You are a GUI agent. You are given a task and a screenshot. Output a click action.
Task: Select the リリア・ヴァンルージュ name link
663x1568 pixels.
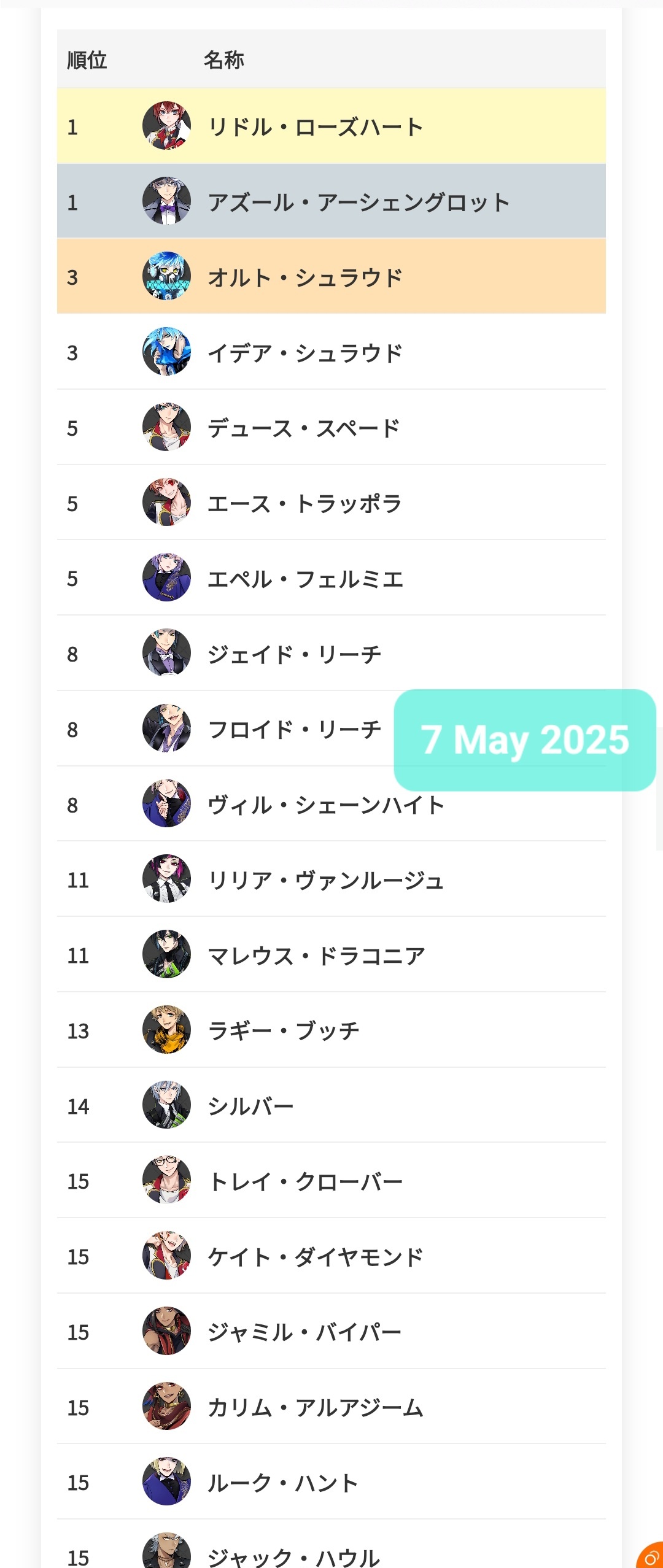pos(326,880)
